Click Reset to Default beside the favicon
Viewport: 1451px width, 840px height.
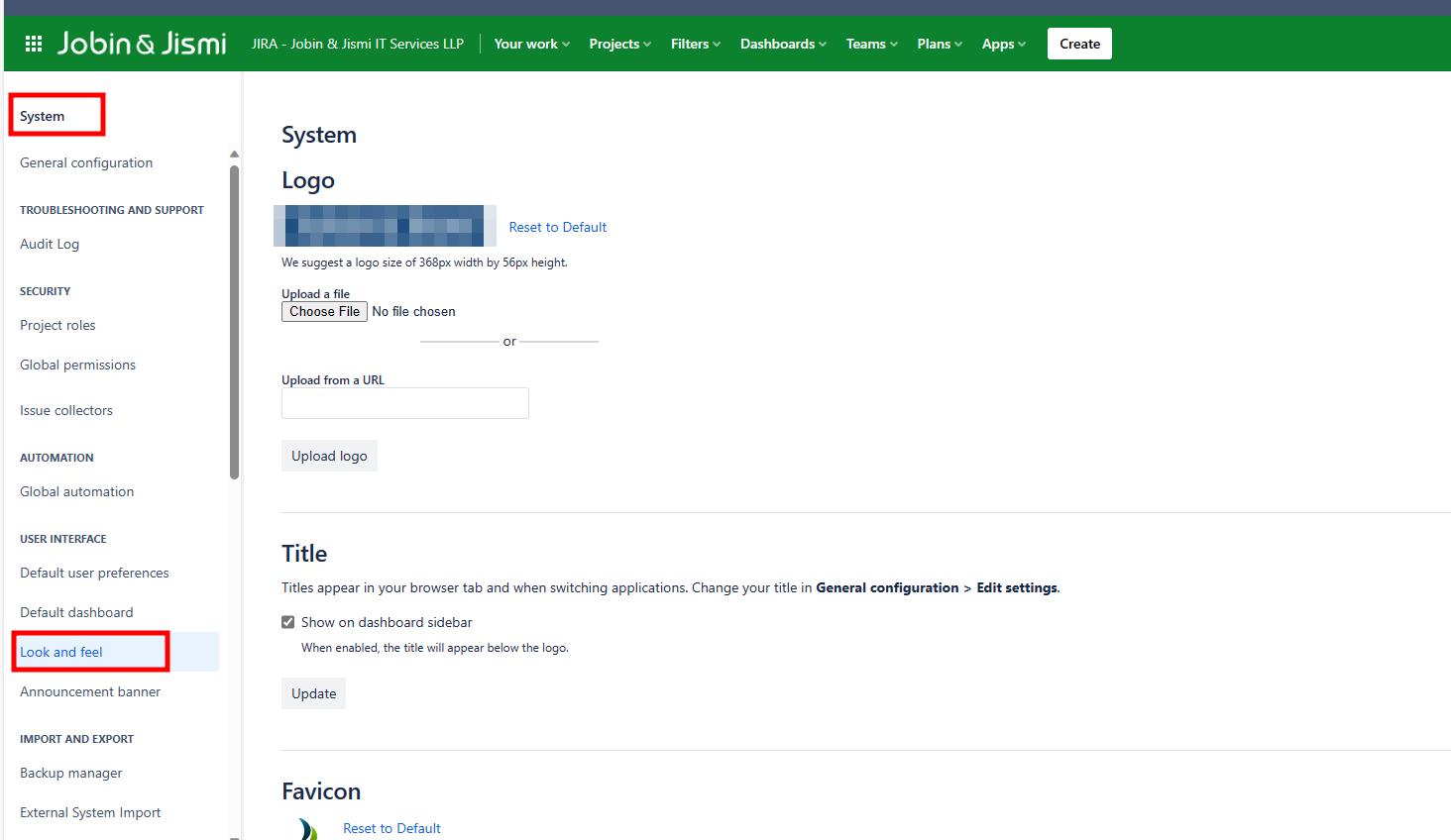point(391,828)
